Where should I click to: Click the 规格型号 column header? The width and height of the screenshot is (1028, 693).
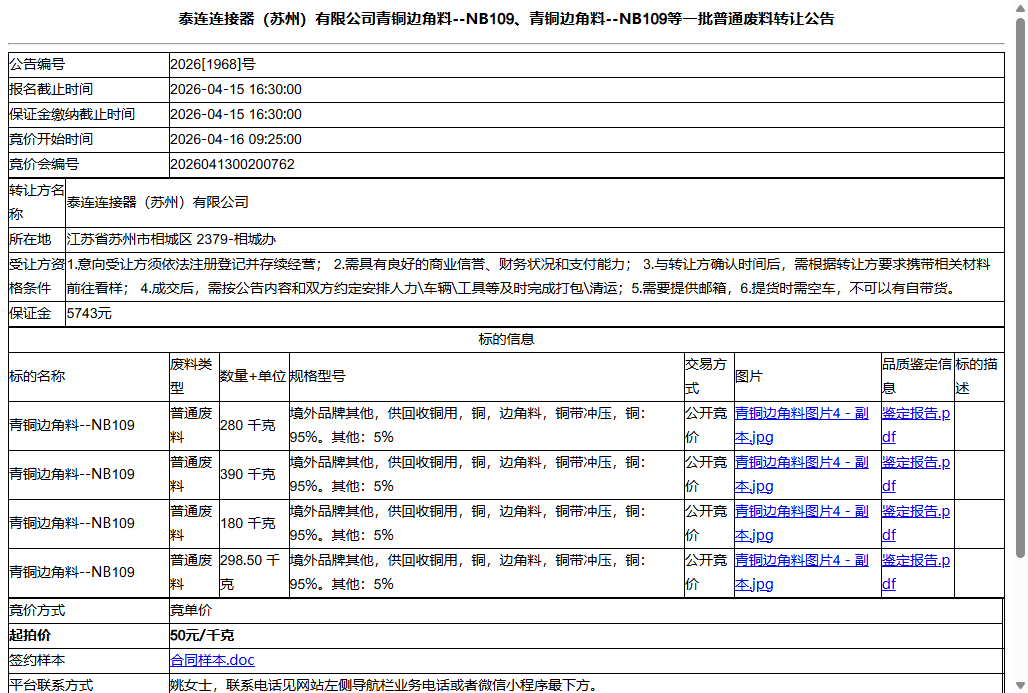[317, 376]
